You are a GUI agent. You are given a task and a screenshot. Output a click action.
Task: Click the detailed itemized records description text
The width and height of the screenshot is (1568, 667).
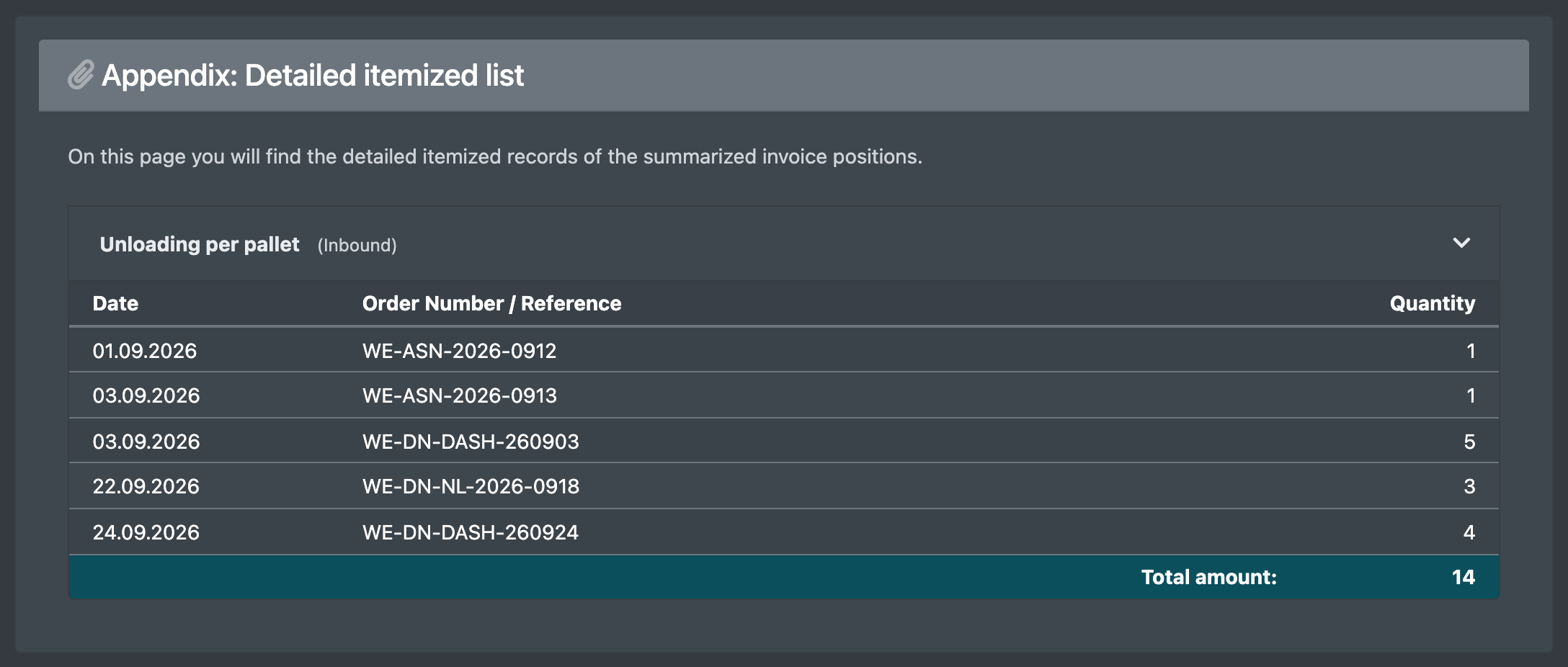pyautogui.click(x=495, y=156)
